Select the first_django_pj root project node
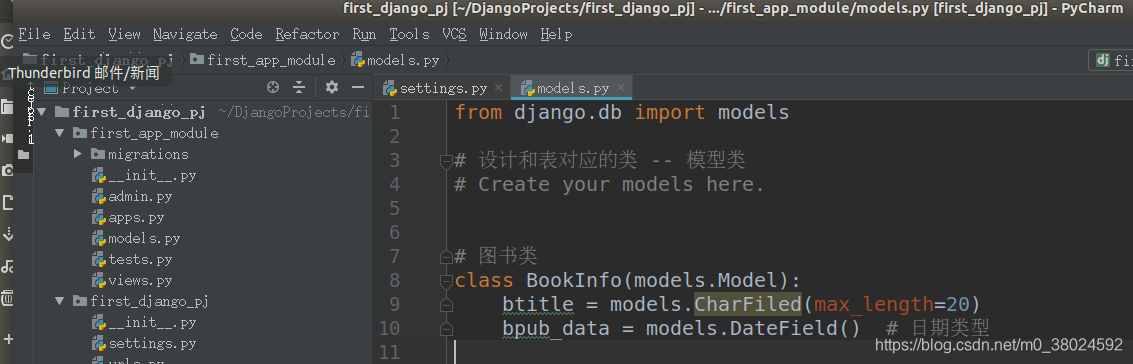Viewport: 1133px width, 364px height. click(139, 112)
